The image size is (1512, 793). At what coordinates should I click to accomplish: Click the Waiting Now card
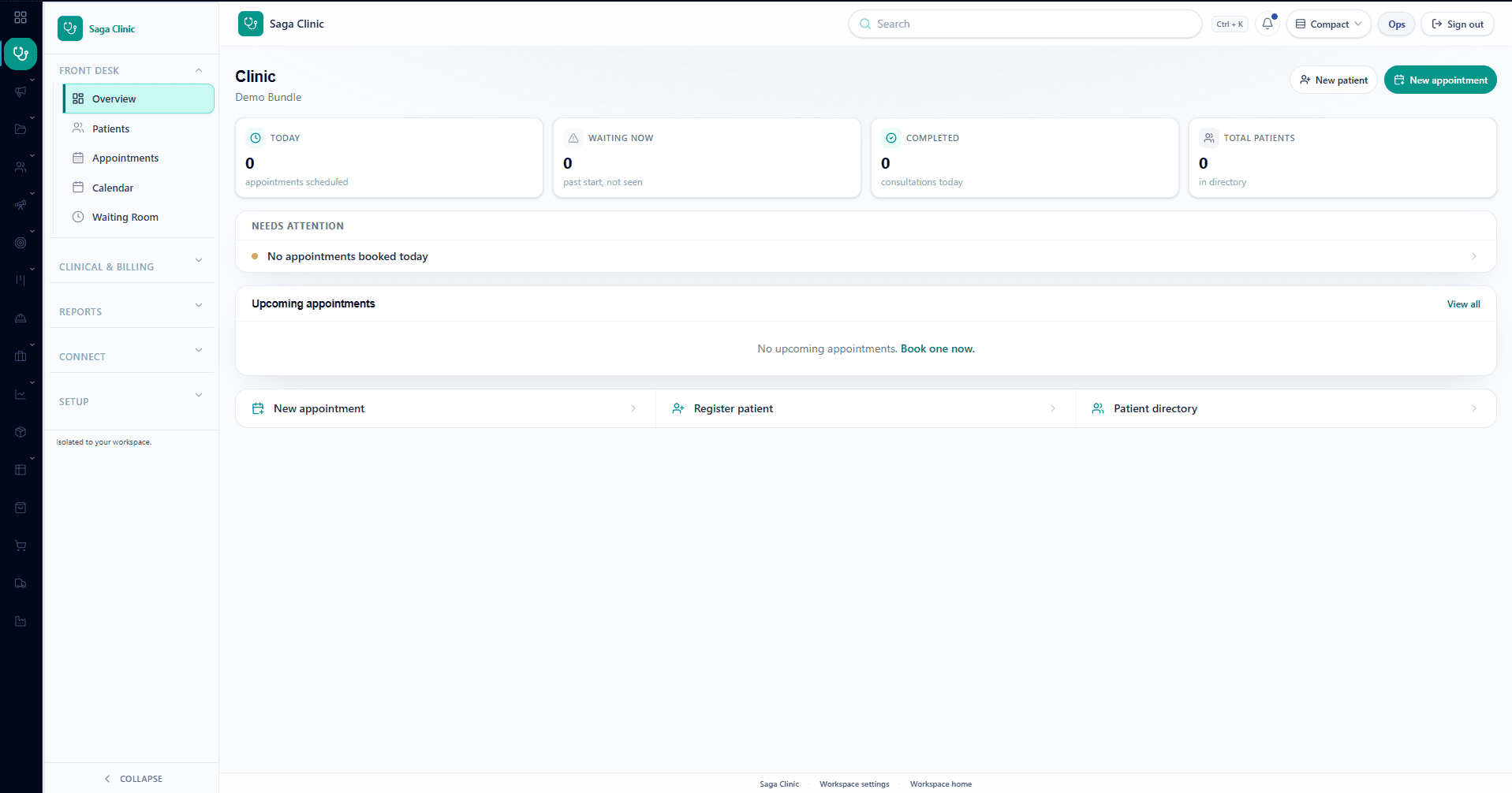[x=707, y=158]
